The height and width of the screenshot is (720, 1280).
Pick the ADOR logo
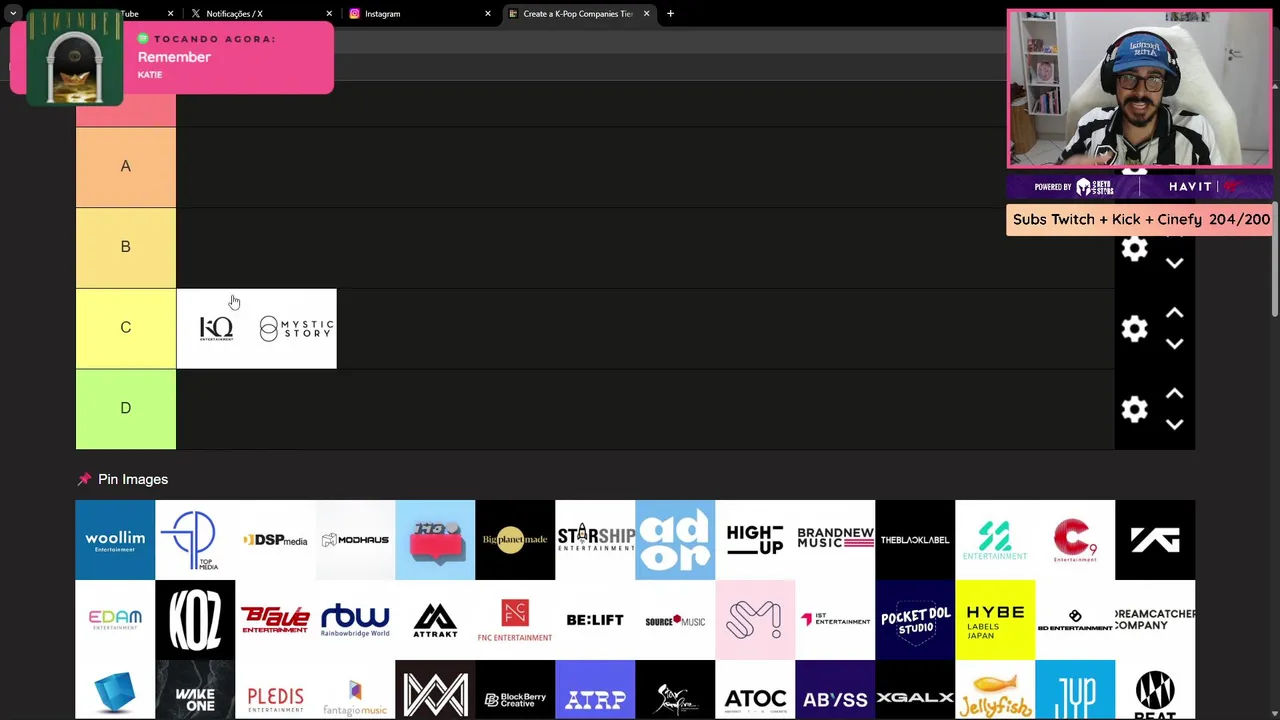675,540
